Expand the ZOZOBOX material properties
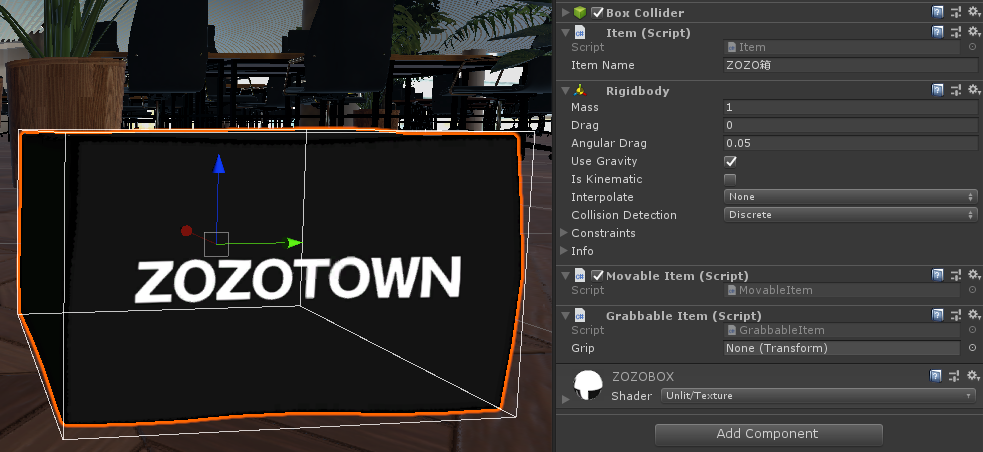The image size is (983, 452). [x=566, y=399]
